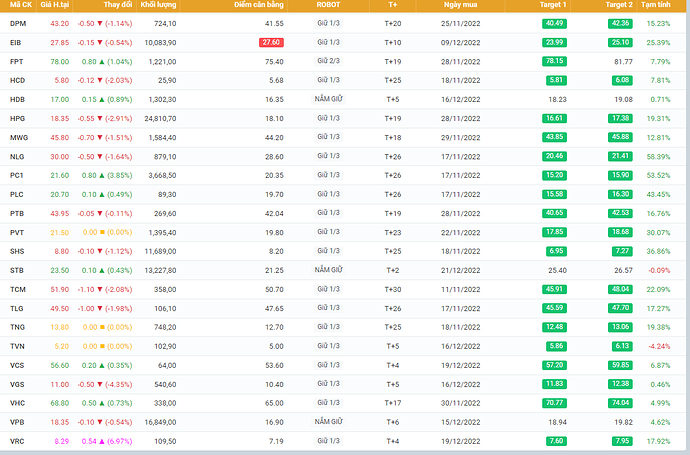The image size is (690, 455).
Task: Select the VCS stock ticker
Action: tap(17, 365)
